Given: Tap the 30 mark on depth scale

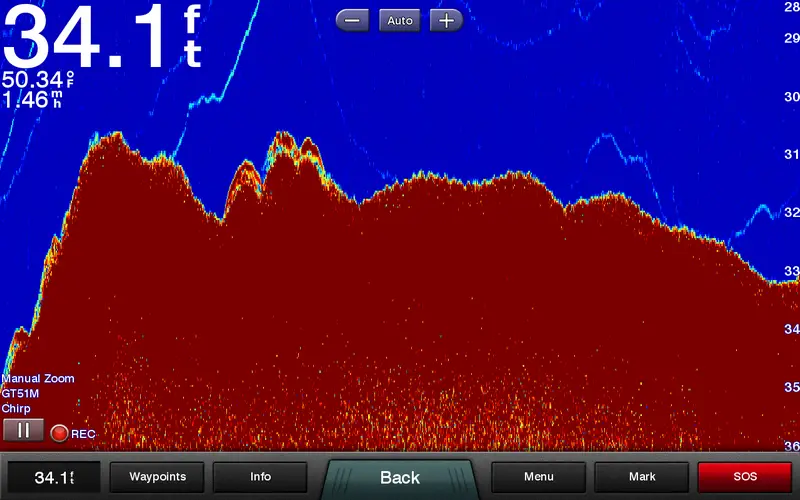Looking at the screenshot, I should pyautogui.click(x=790, y=97).
